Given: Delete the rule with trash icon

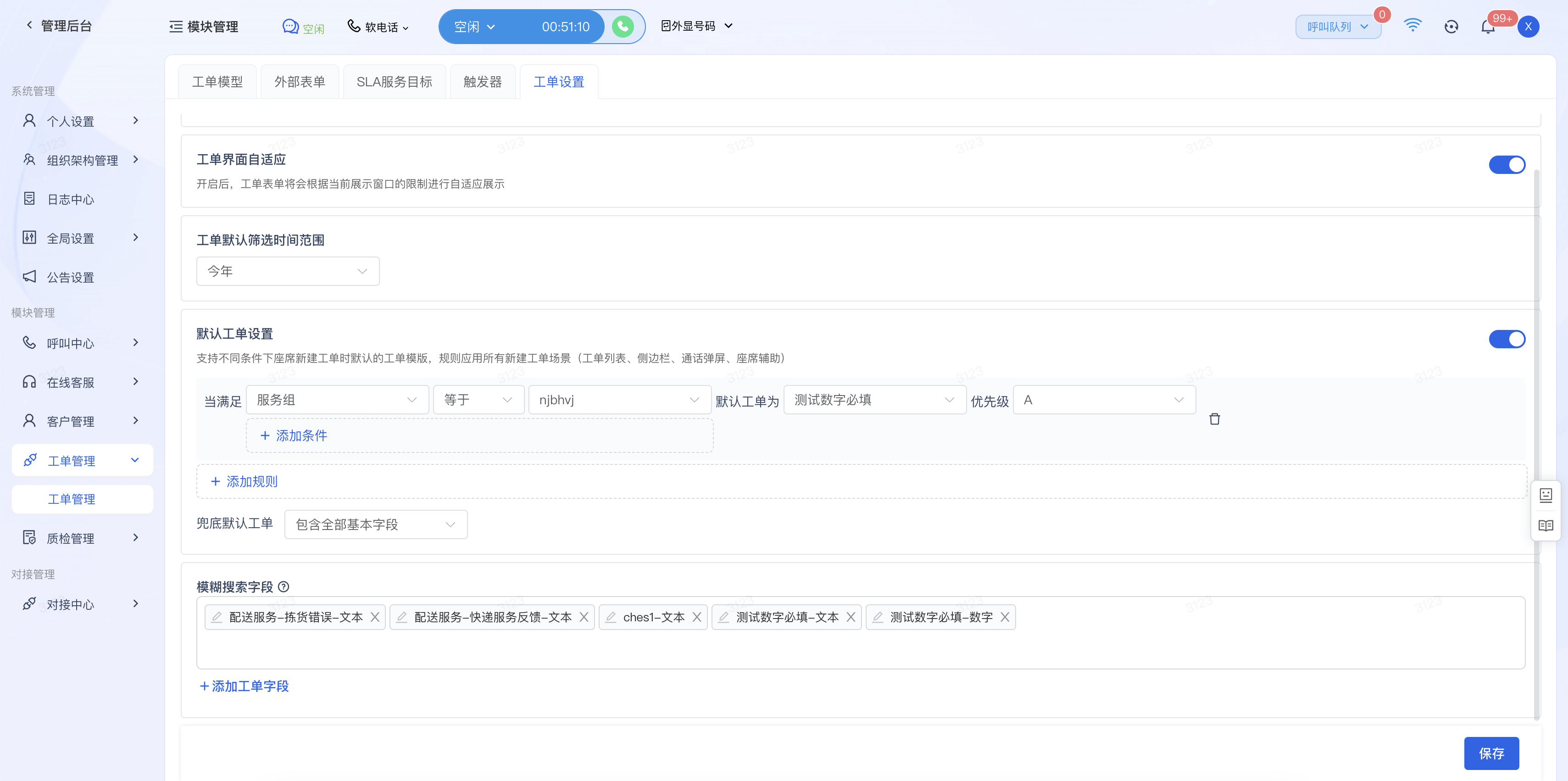Looking at the screenshot, I should pos(1214,419).
